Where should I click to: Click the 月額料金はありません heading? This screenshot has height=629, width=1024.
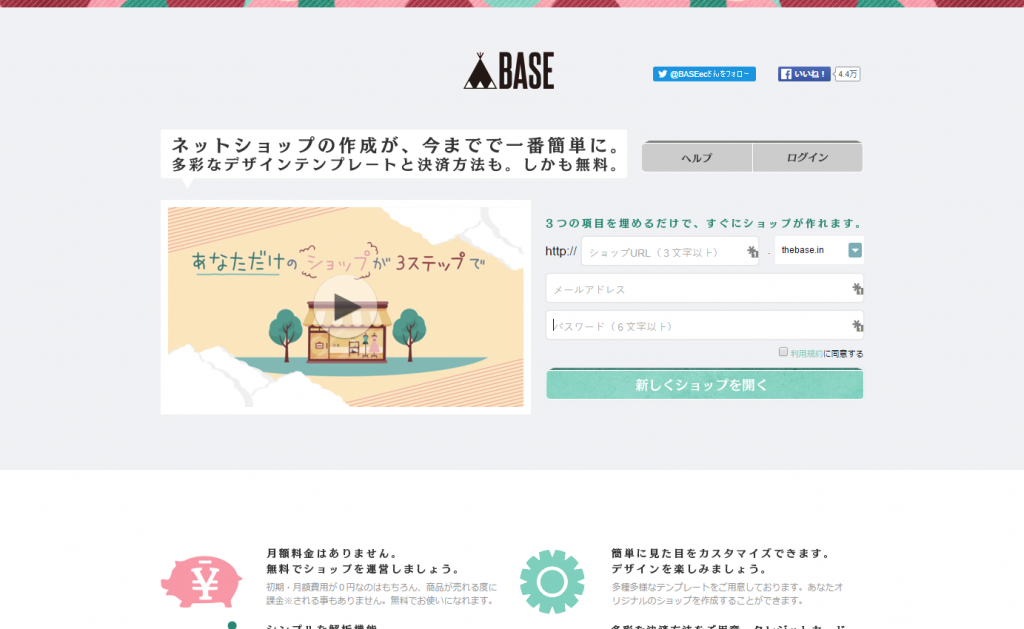[333, 553]
